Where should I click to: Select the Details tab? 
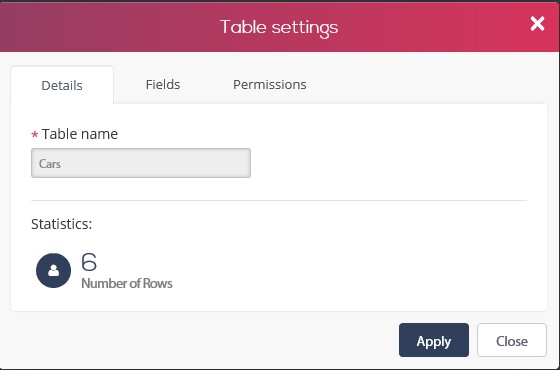(62, 85)
